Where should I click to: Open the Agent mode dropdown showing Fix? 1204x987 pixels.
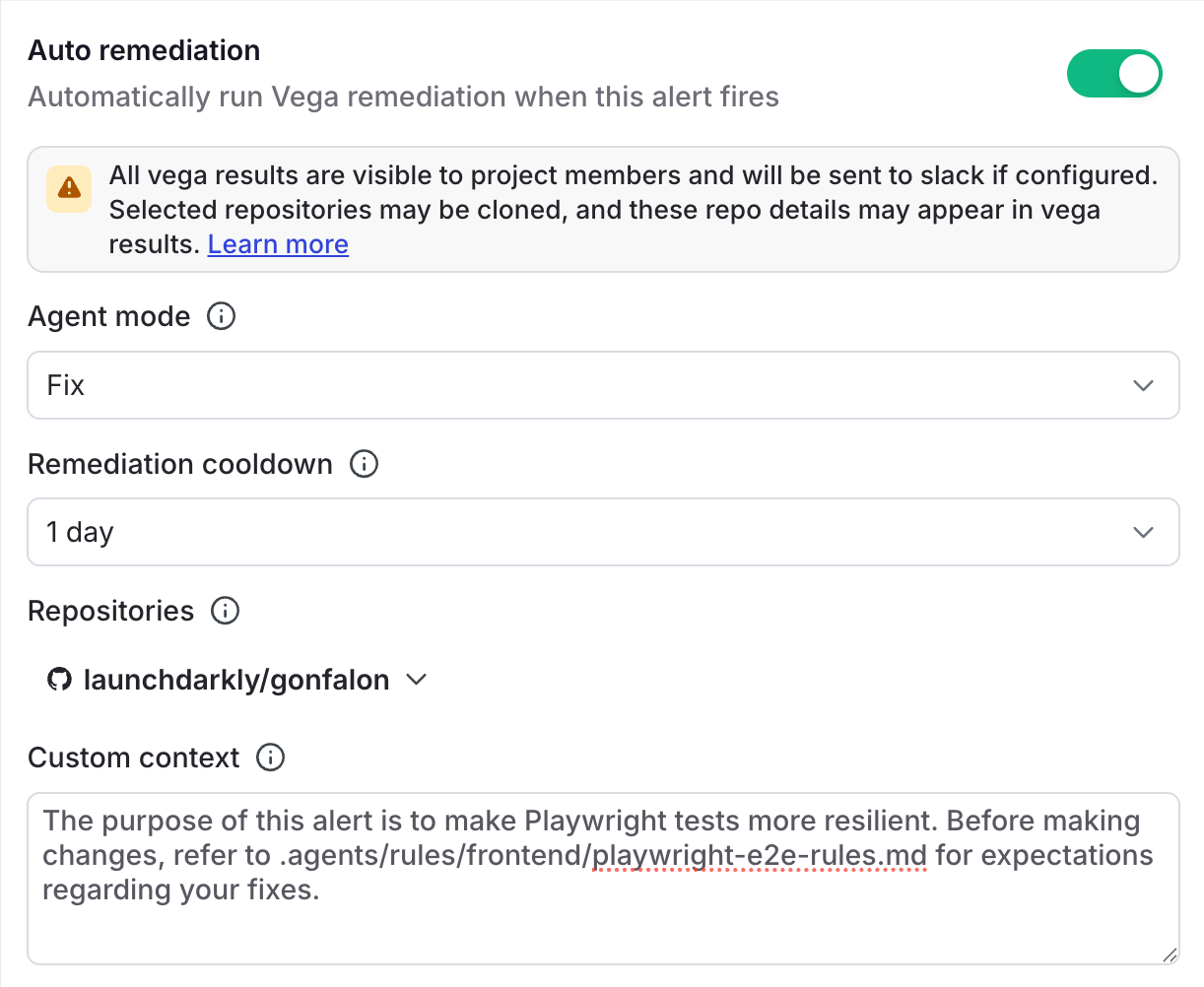coord(603,385)
